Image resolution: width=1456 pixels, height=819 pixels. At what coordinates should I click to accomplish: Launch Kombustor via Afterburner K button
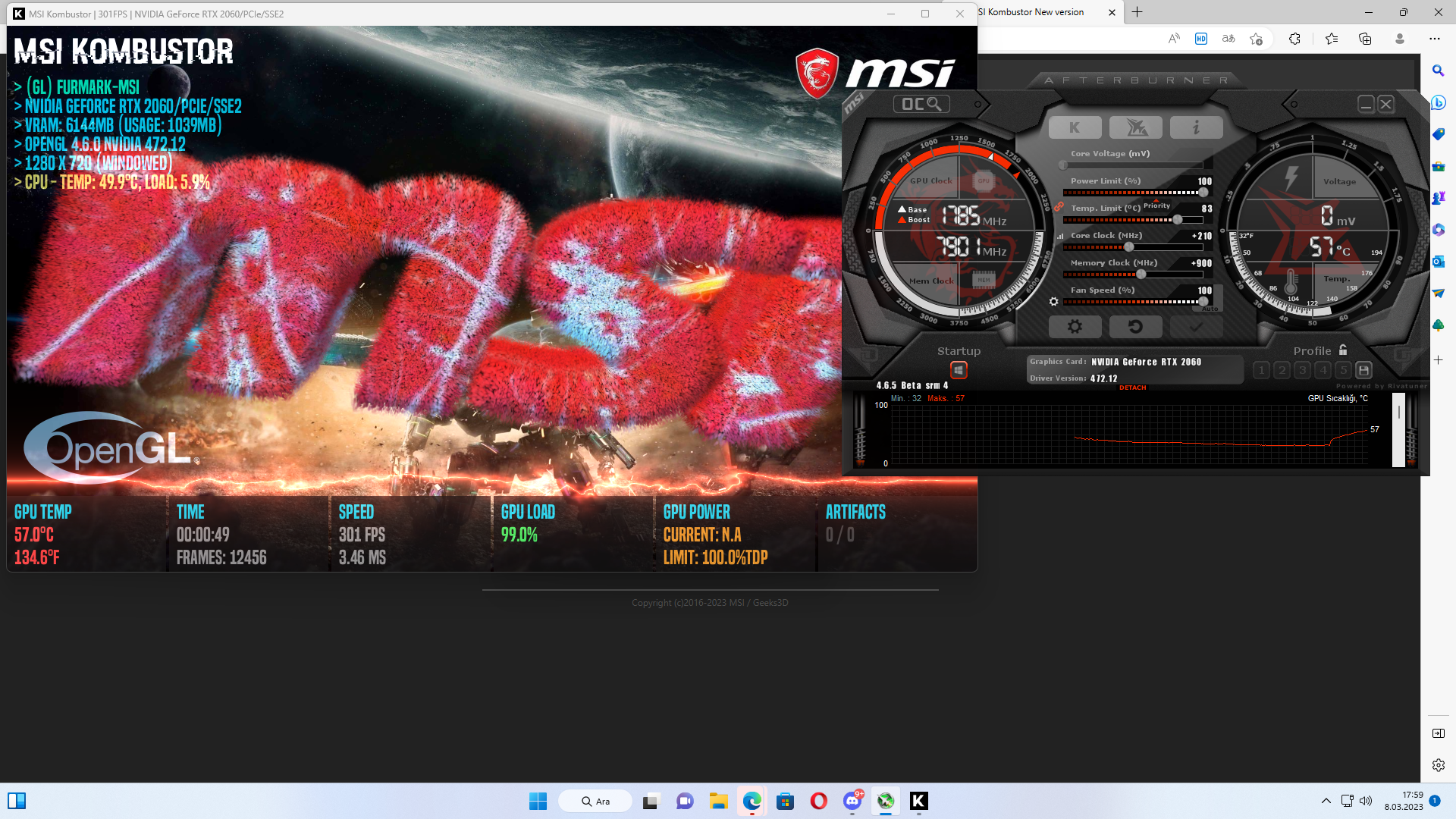[x=1075, y=127]
